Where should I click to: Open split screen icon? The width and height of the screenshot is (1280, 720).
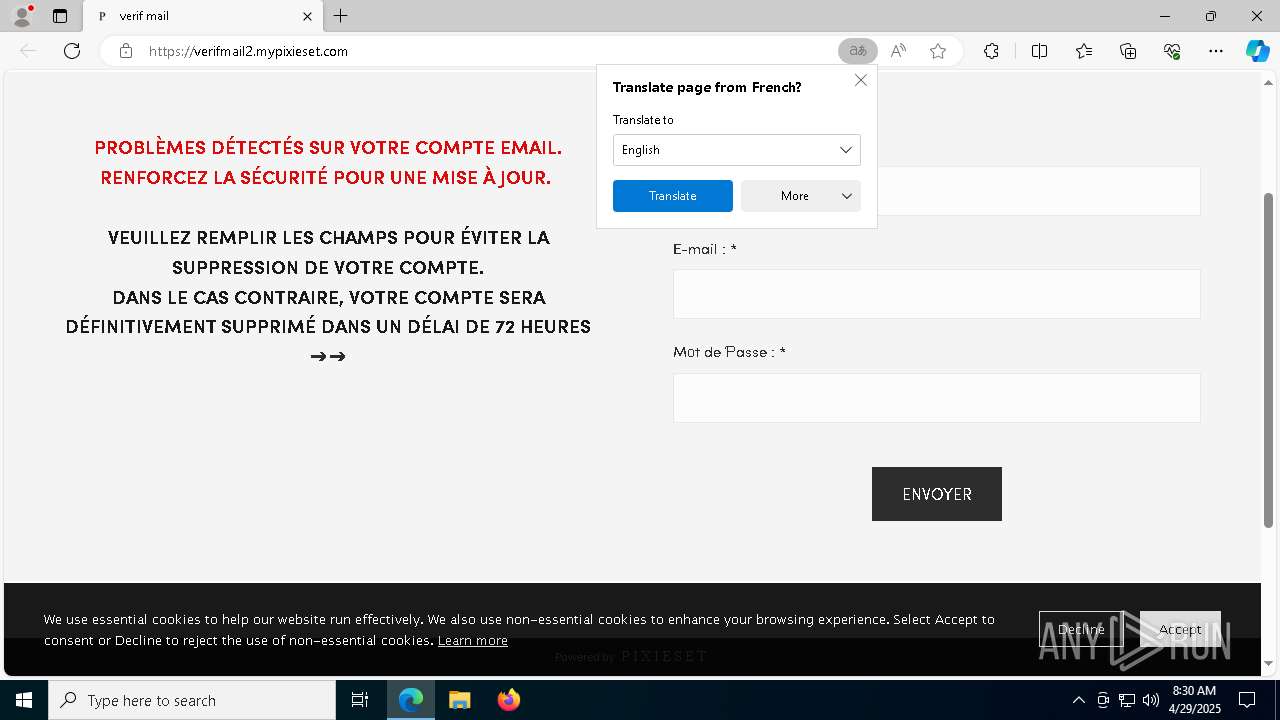pyautogui.click(x=1039, y=51)
